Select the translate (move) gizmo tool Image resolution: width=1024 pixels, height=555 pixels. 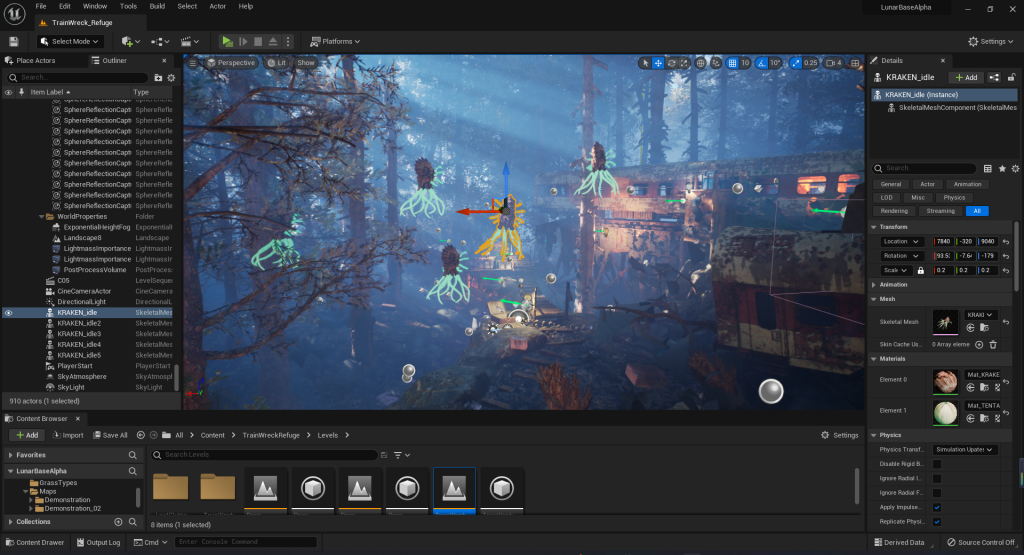click(x=659, y=63)
